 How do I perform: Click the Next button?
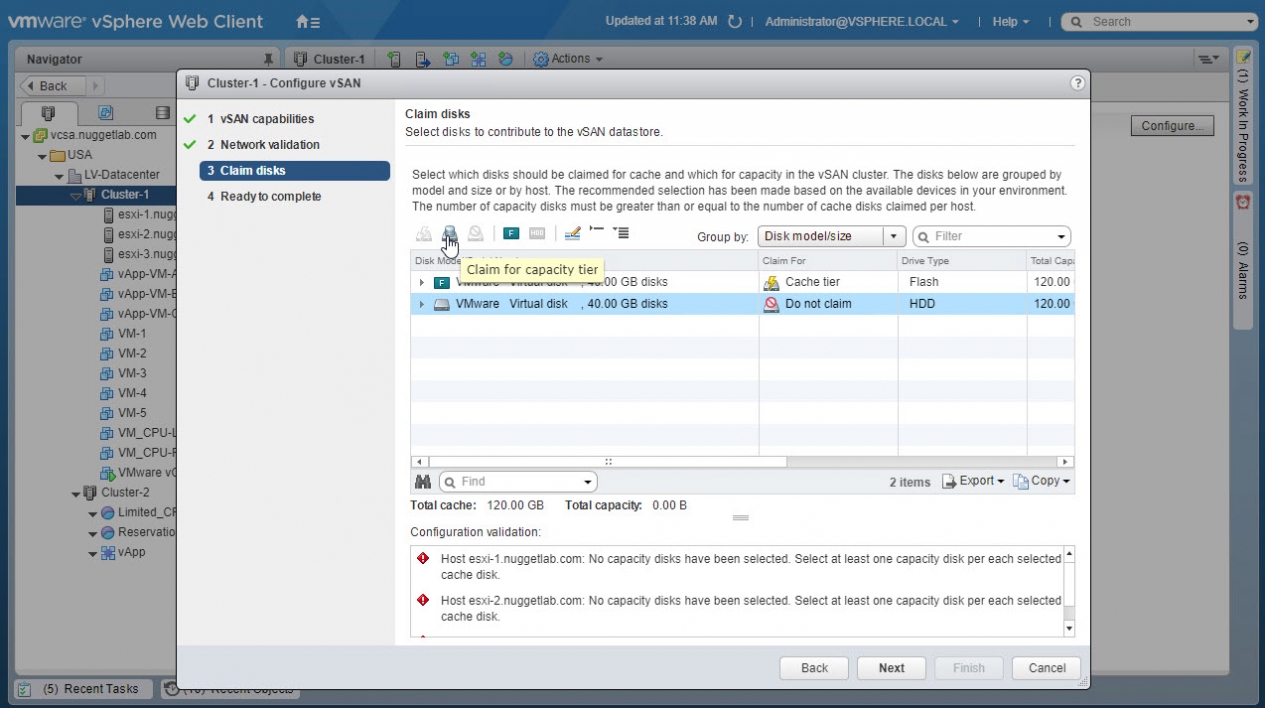click(x=891, y=668)
